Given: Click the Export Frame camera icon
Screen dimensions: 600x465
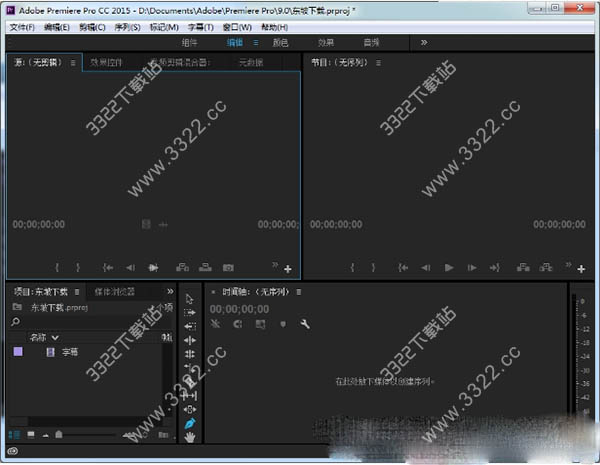Looking at the screenshot, I should coord(228,268).
